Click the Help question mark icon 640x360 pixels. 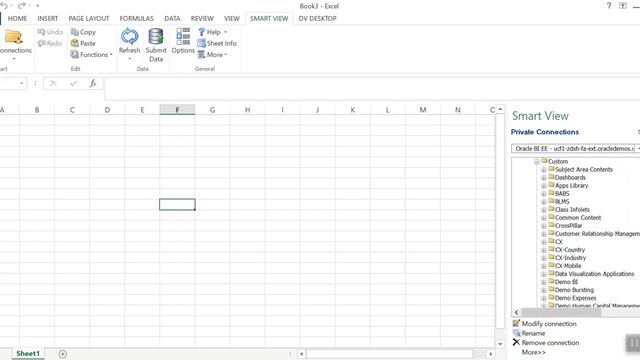[x=201, y=32]
